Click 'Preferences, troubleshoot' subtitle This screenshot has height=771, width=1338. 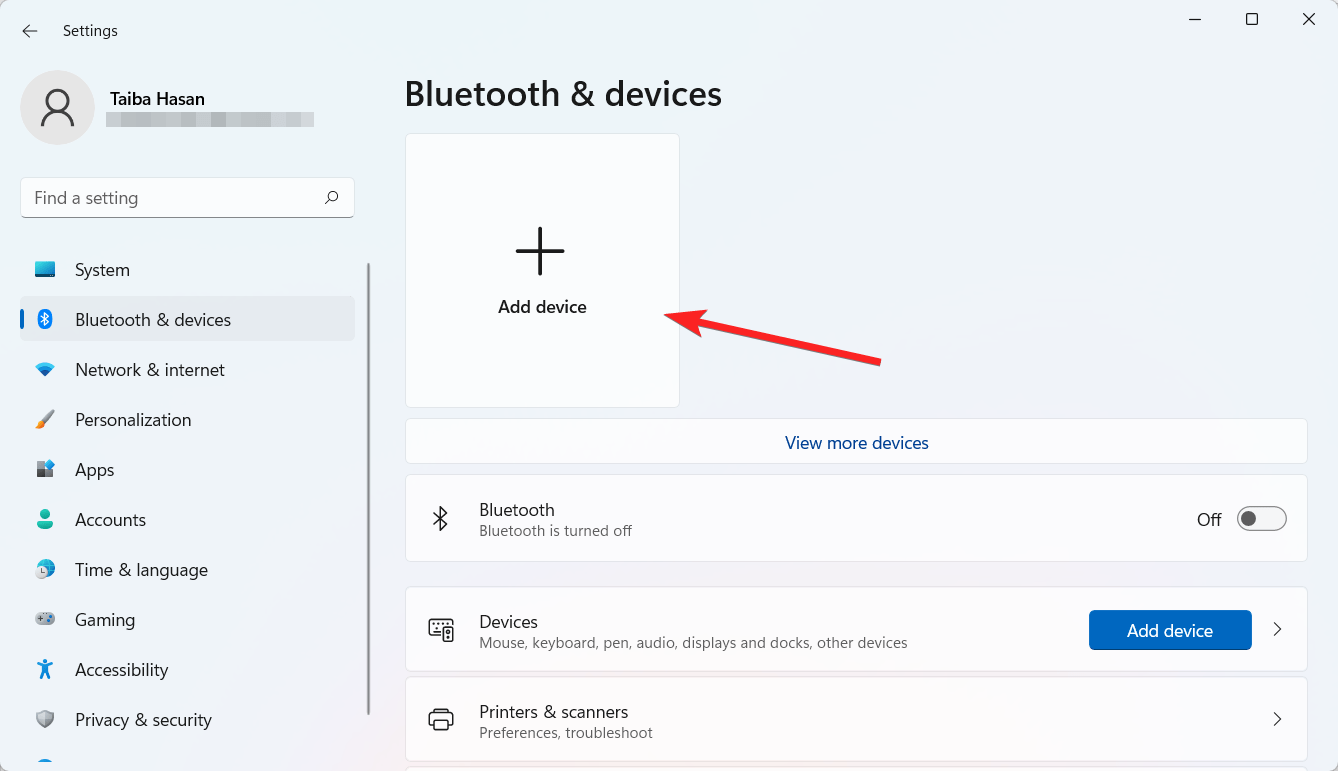[x=566, y=733]
